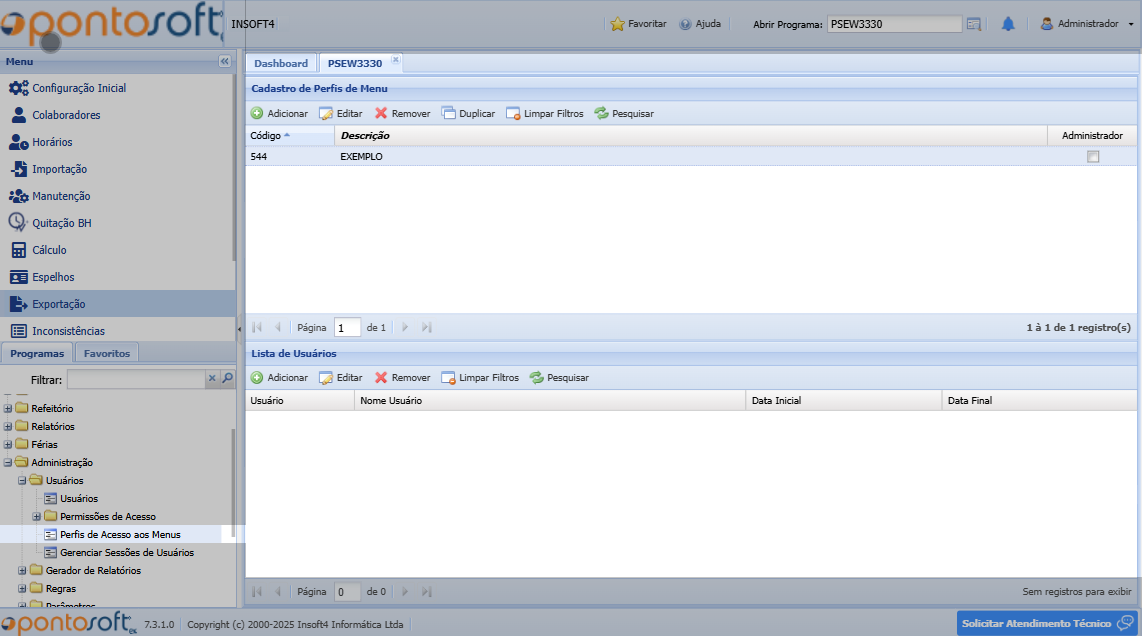Open the Favoritos tab
1142x636 pixels.
click(107, 353)
